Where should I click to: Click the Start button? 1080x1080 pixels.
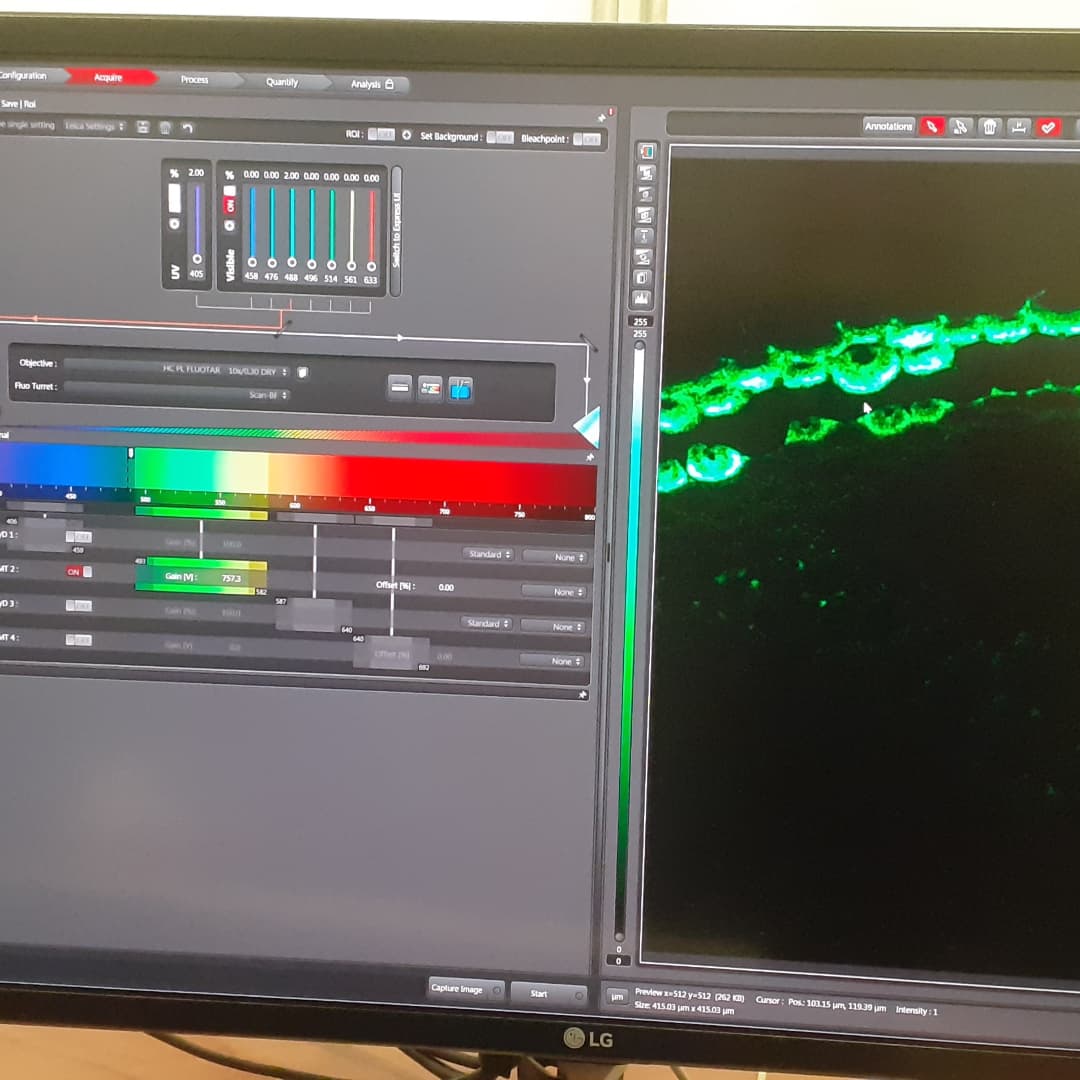click(548, 993)
